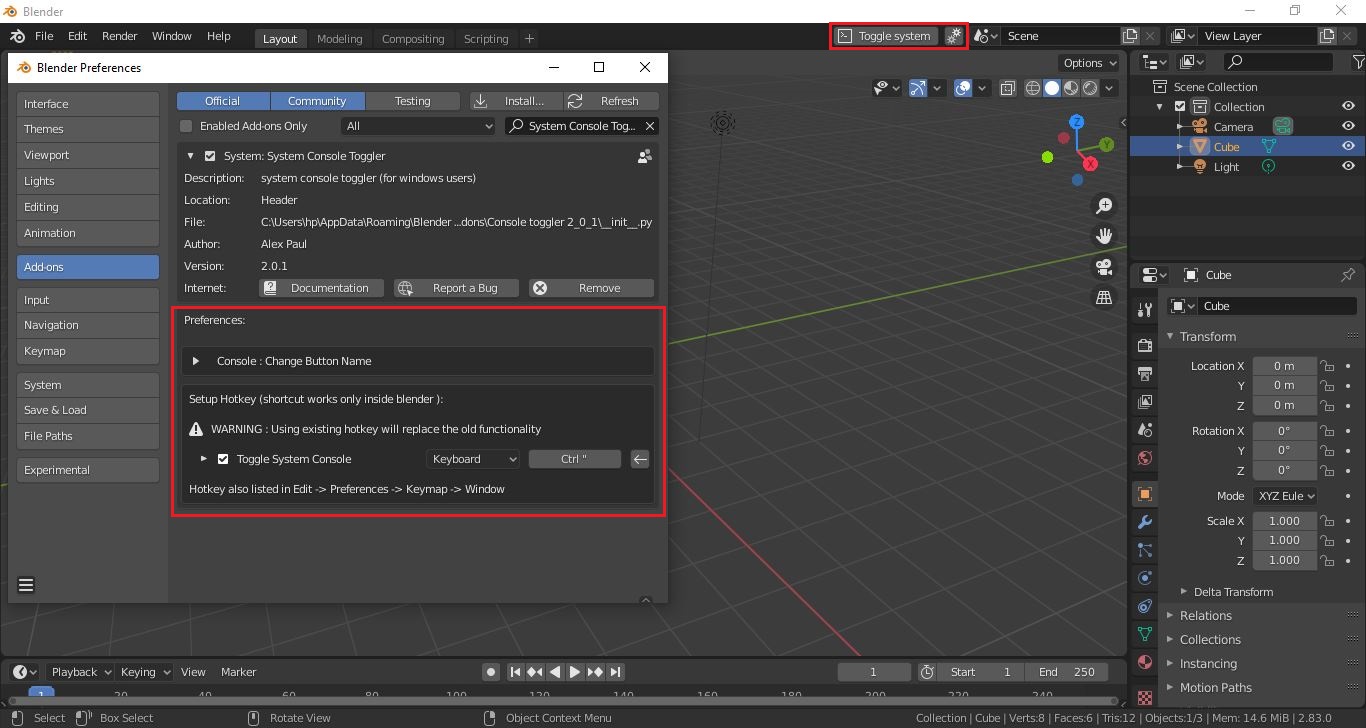Open the Keyboard dropdown in add-on preferences
1366x728 pixels.
(473, 459)
